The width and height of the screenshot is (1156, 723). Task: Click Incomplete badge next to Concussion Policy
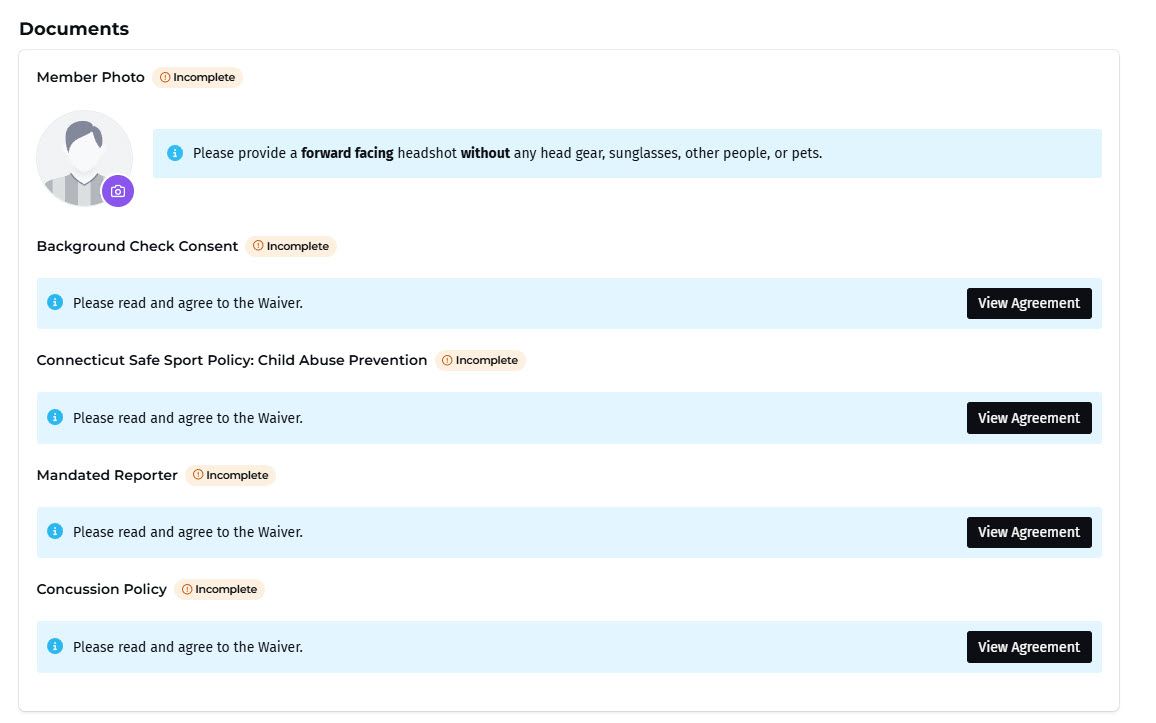click(x=220, y=590)
